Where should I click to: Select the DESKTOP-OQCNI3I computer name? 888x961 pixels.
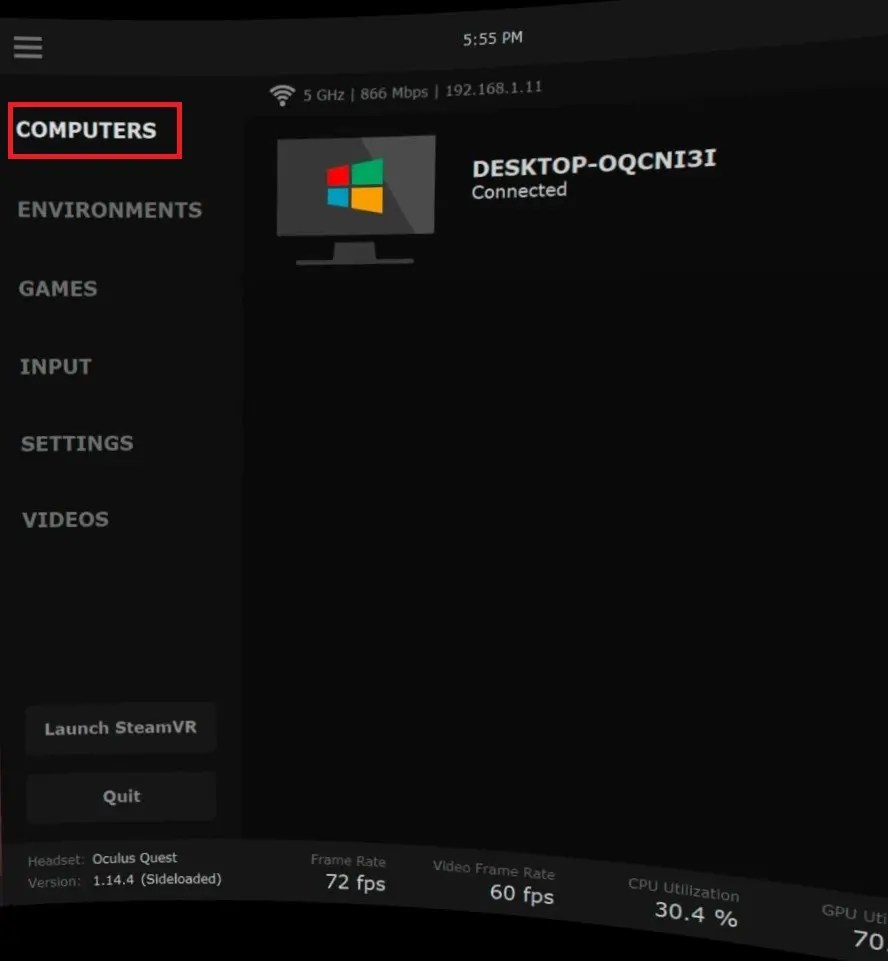594,162
